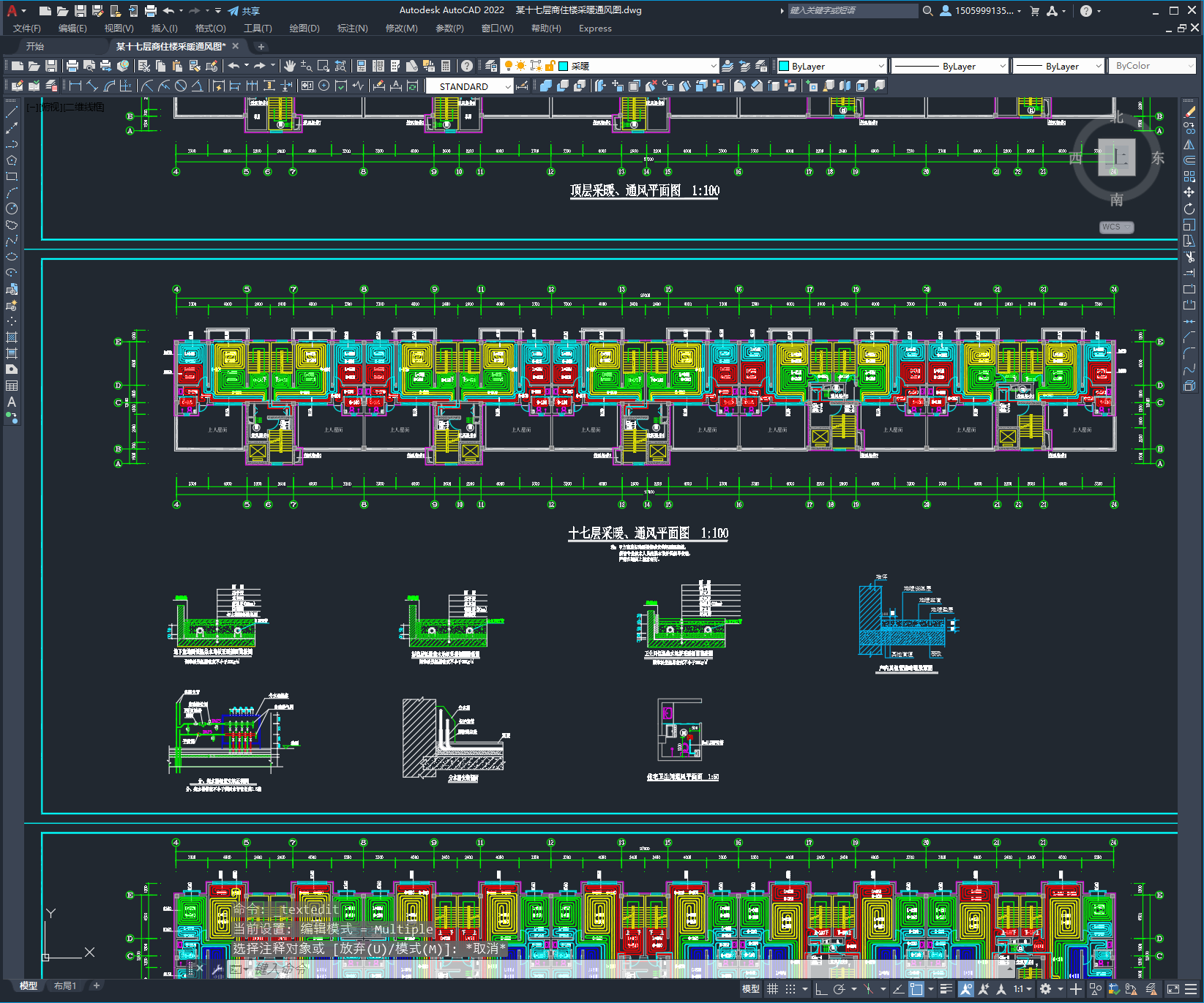
Task: Toggle Object Snap (highlighted square) in status bar
Action: [916, 989]
